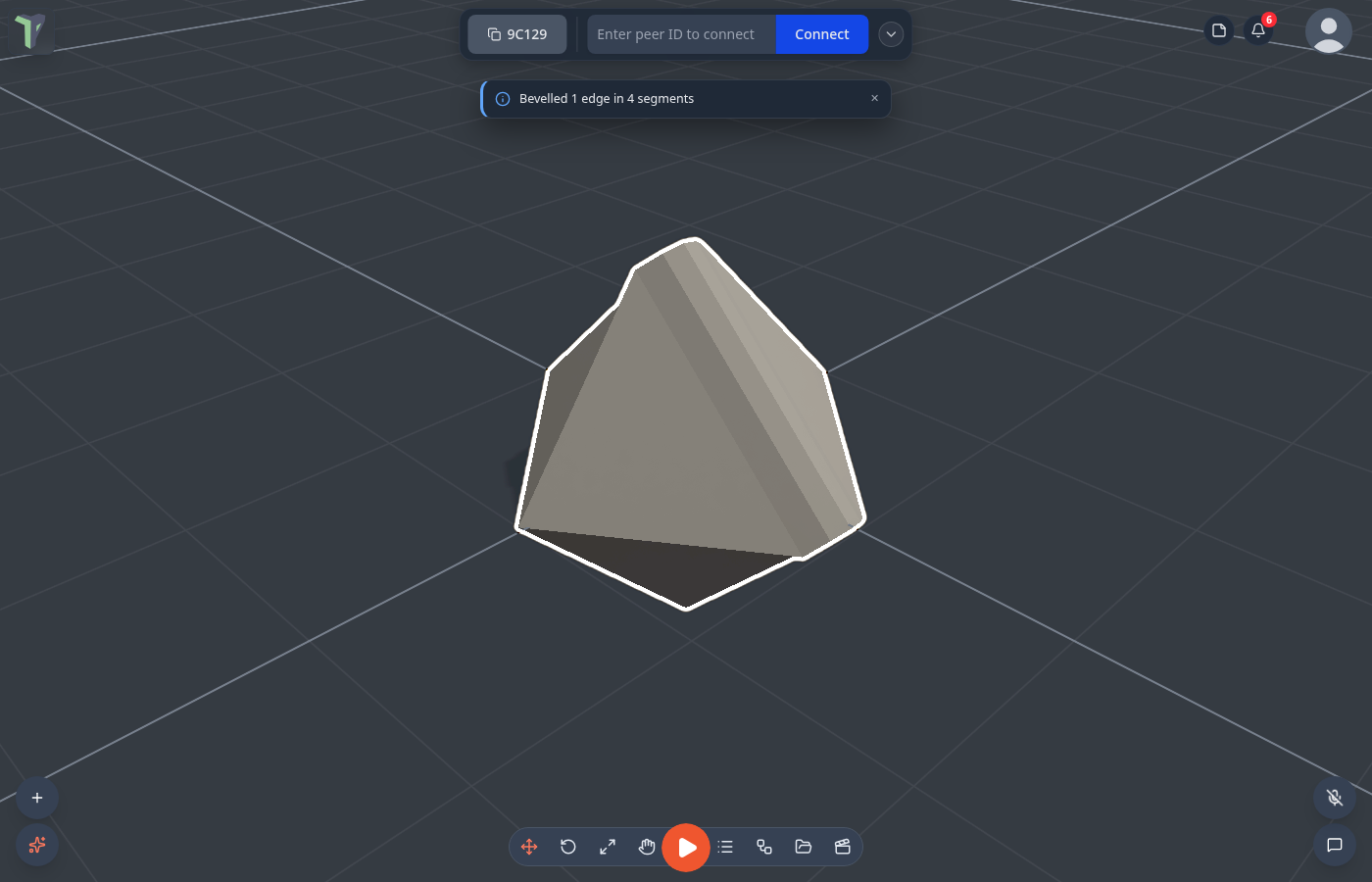The image size is (1372, 882).
Task: Open the notifications bell
Action: tap(1258, 30)
